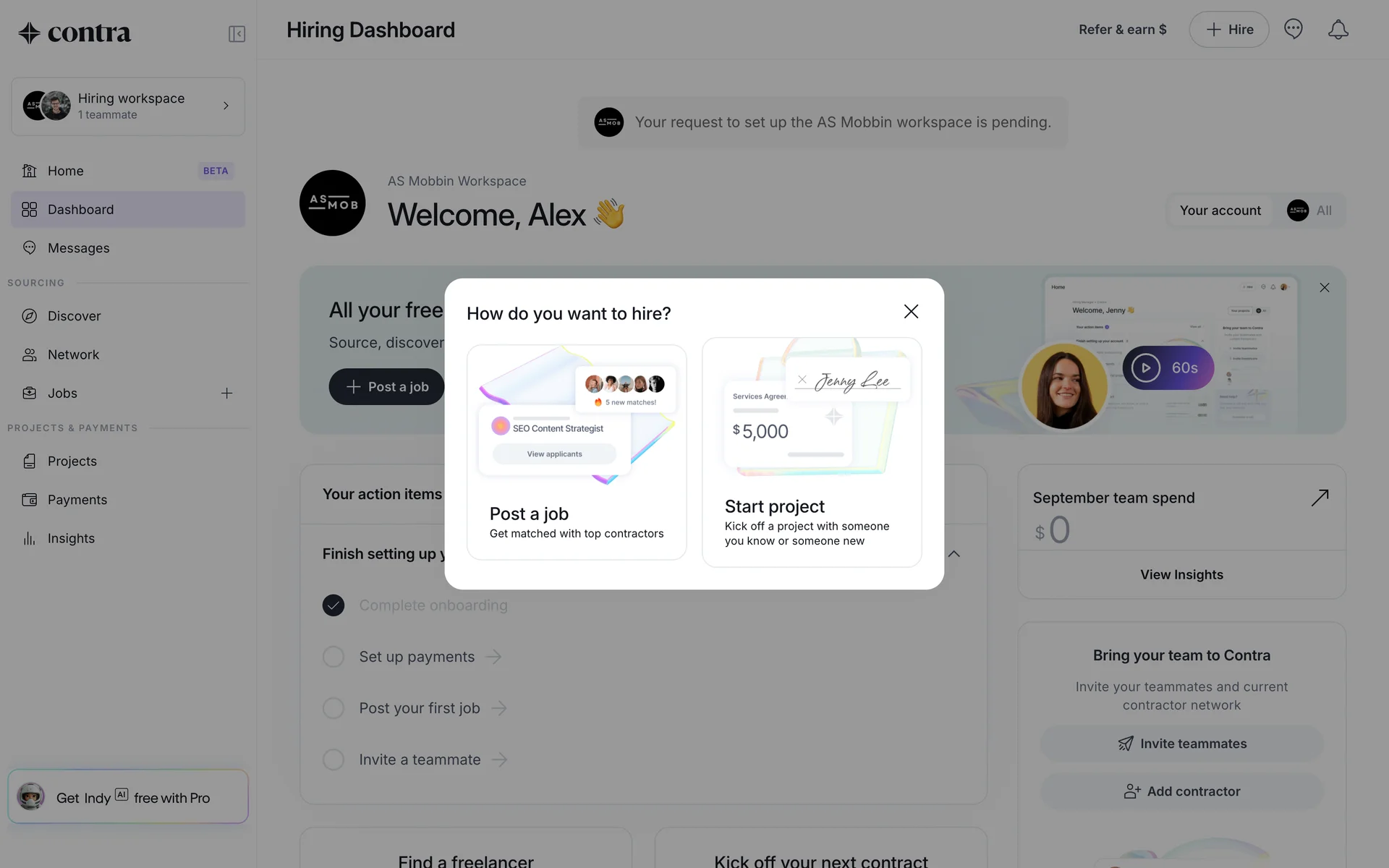Click the View Insights link
Image resolution: width=1389 pixels, height=868 pixels.
1181,574
